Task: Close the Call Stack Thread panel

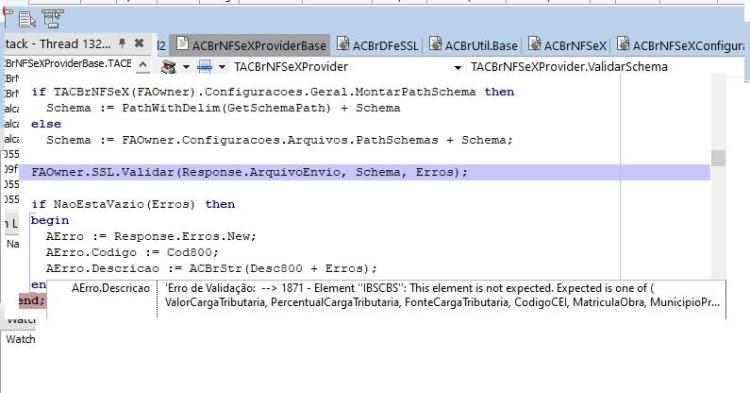Action: 139,43
